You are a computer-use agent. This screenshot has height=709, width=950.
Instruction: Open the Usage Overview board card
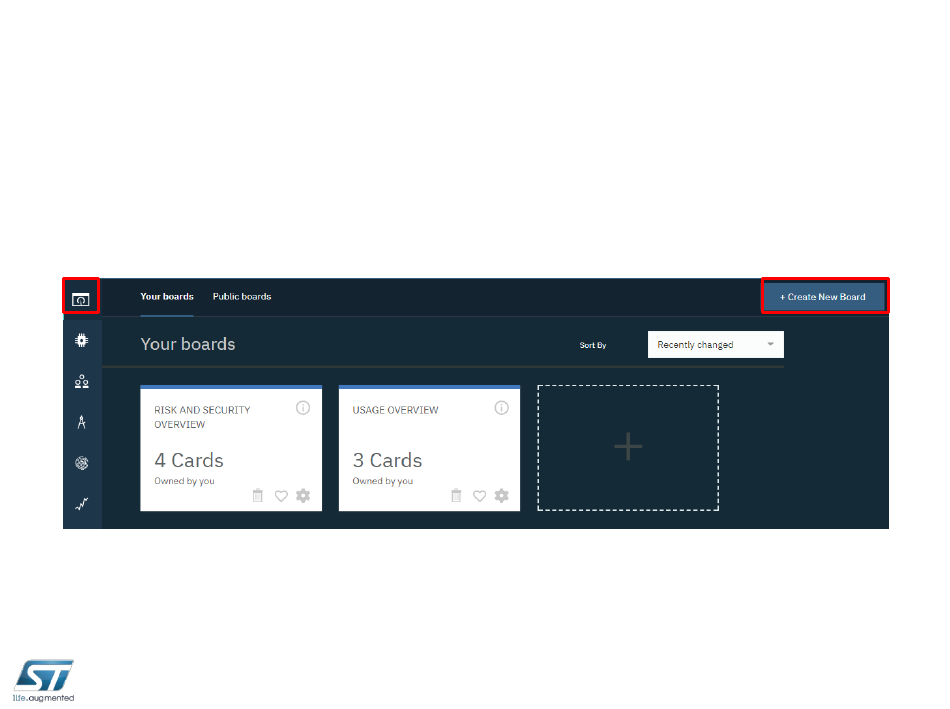point(430,448)
